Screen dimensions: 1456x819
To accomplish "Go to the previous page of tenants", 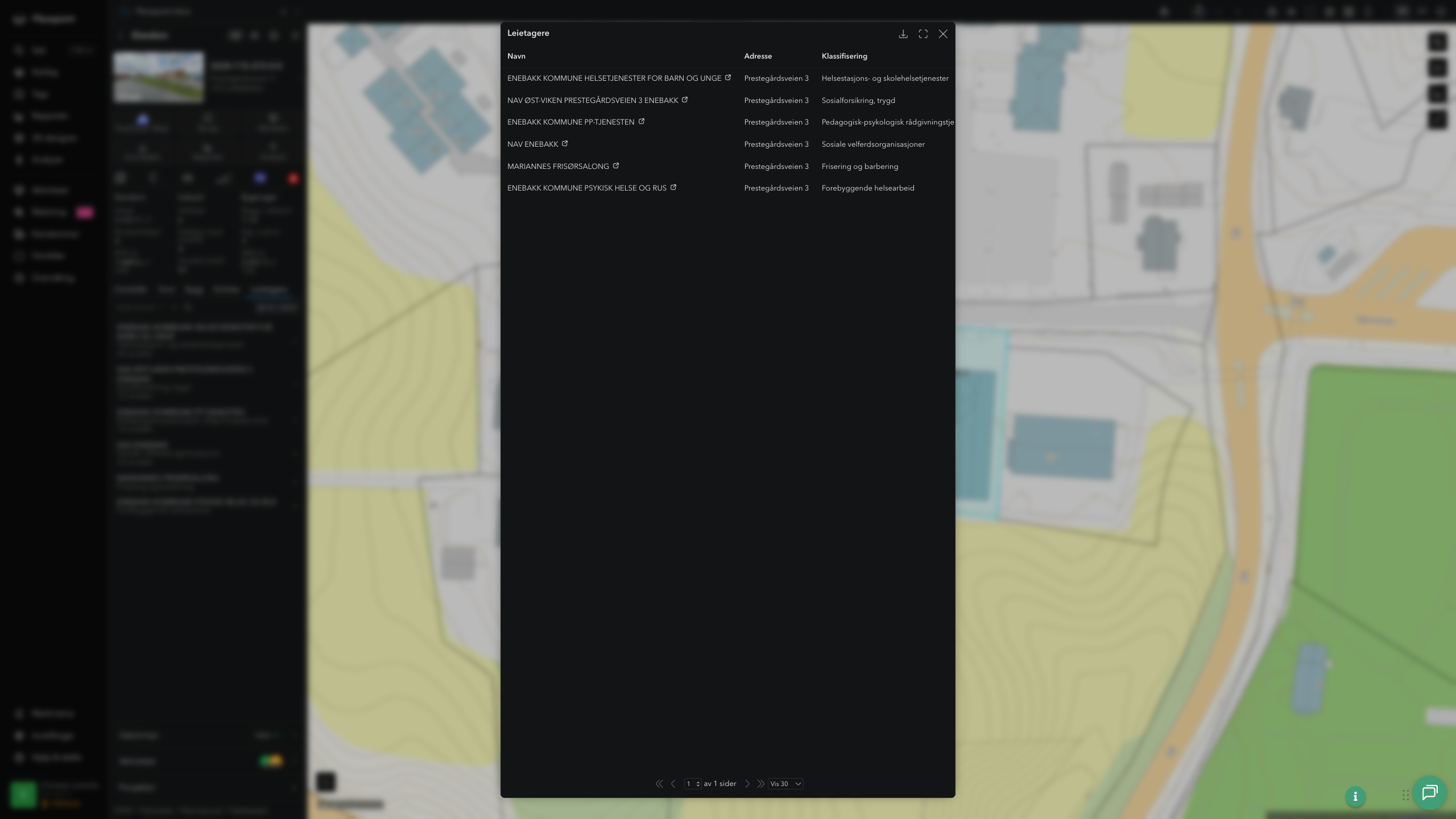I will 673,784.
